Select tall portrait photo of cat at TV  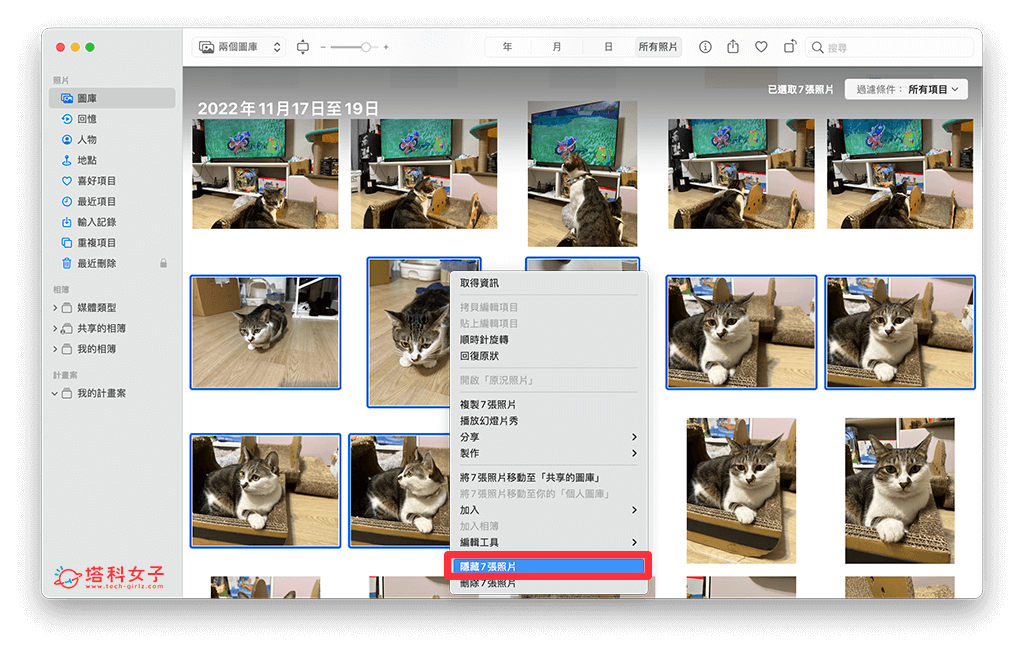(x=583, y=174)
